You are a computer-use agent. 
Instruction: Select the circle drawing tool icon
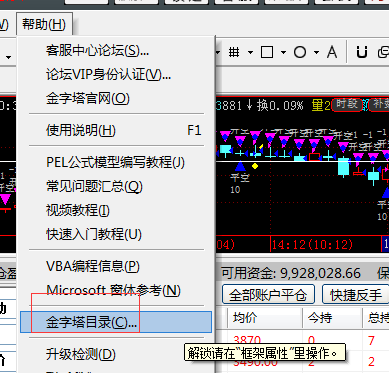coord(300,52)
